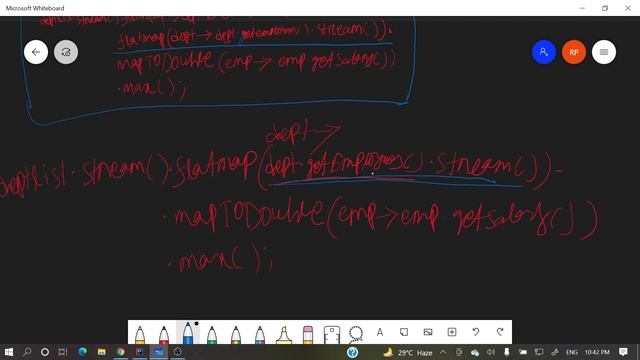Click the Whiteboard taskbar icon
This screenshot has height=360, width=640.
click(159, 352)
